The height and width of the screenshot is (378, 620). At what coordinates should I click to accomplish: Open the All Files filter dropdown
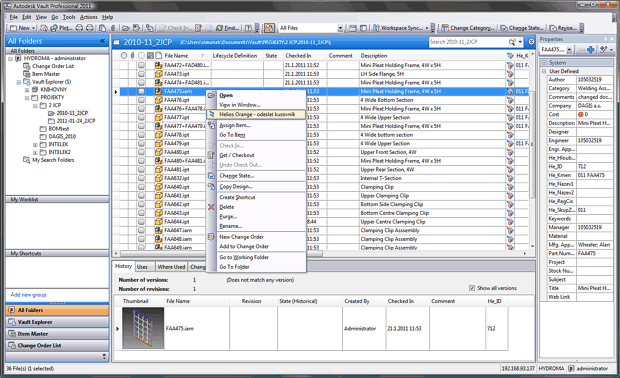(x=340, y=28)
